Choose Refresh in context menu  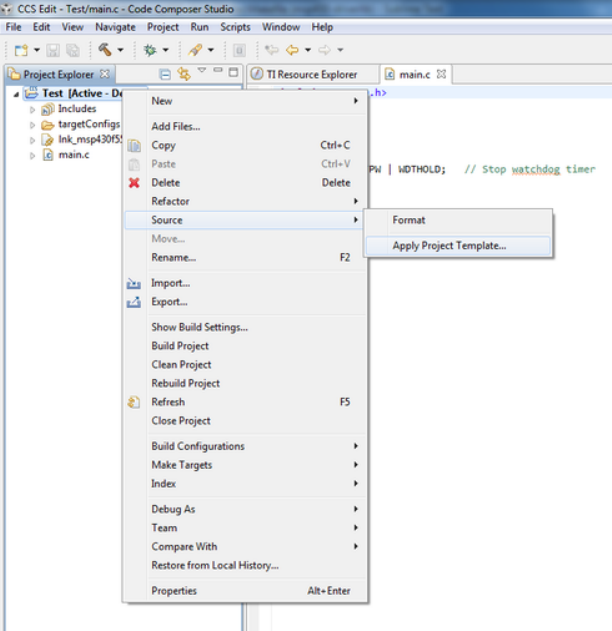pos(245,402)
